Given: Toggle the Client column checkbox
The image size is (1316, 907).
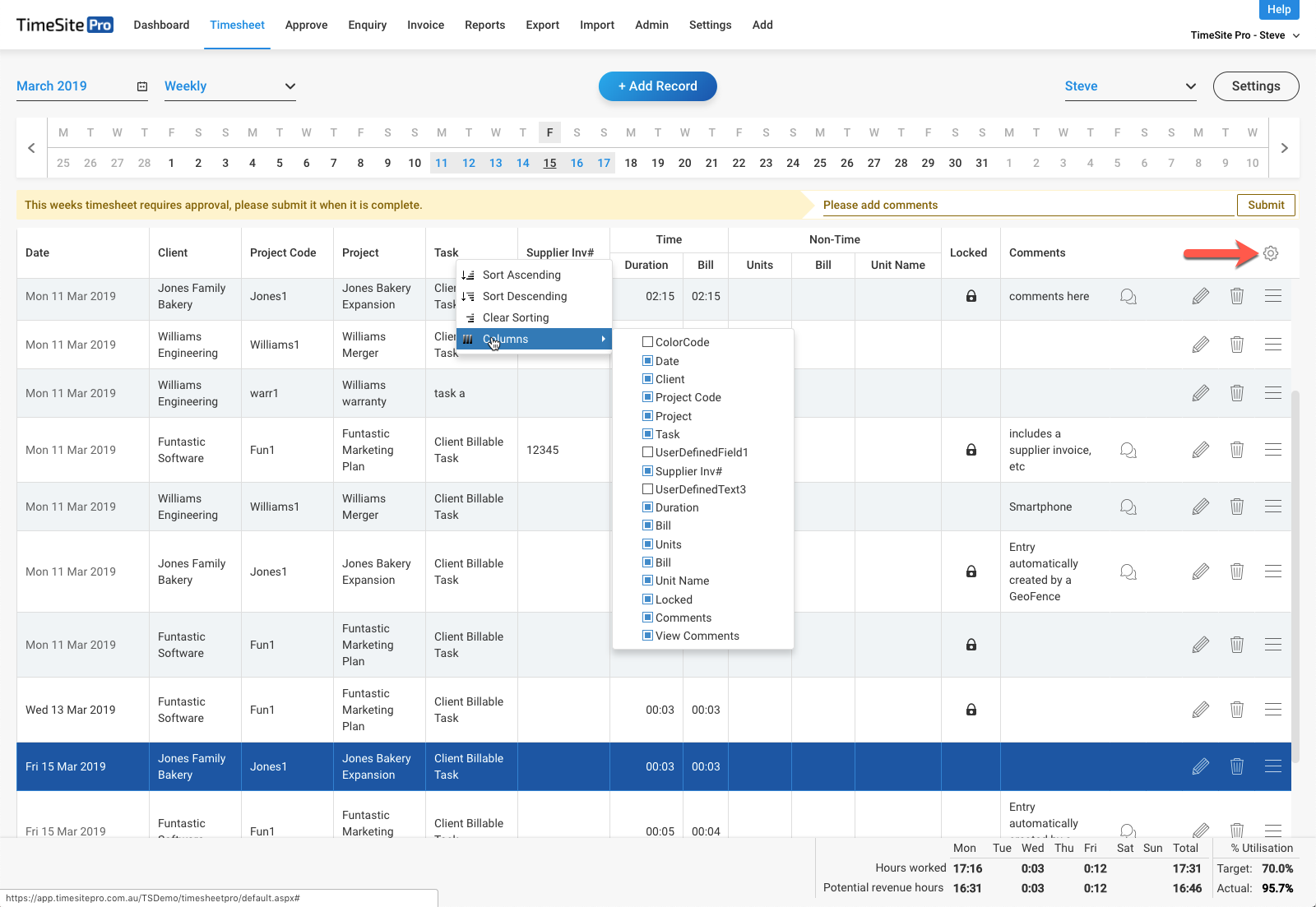Looking at the screenshot, I should [647, 379].
